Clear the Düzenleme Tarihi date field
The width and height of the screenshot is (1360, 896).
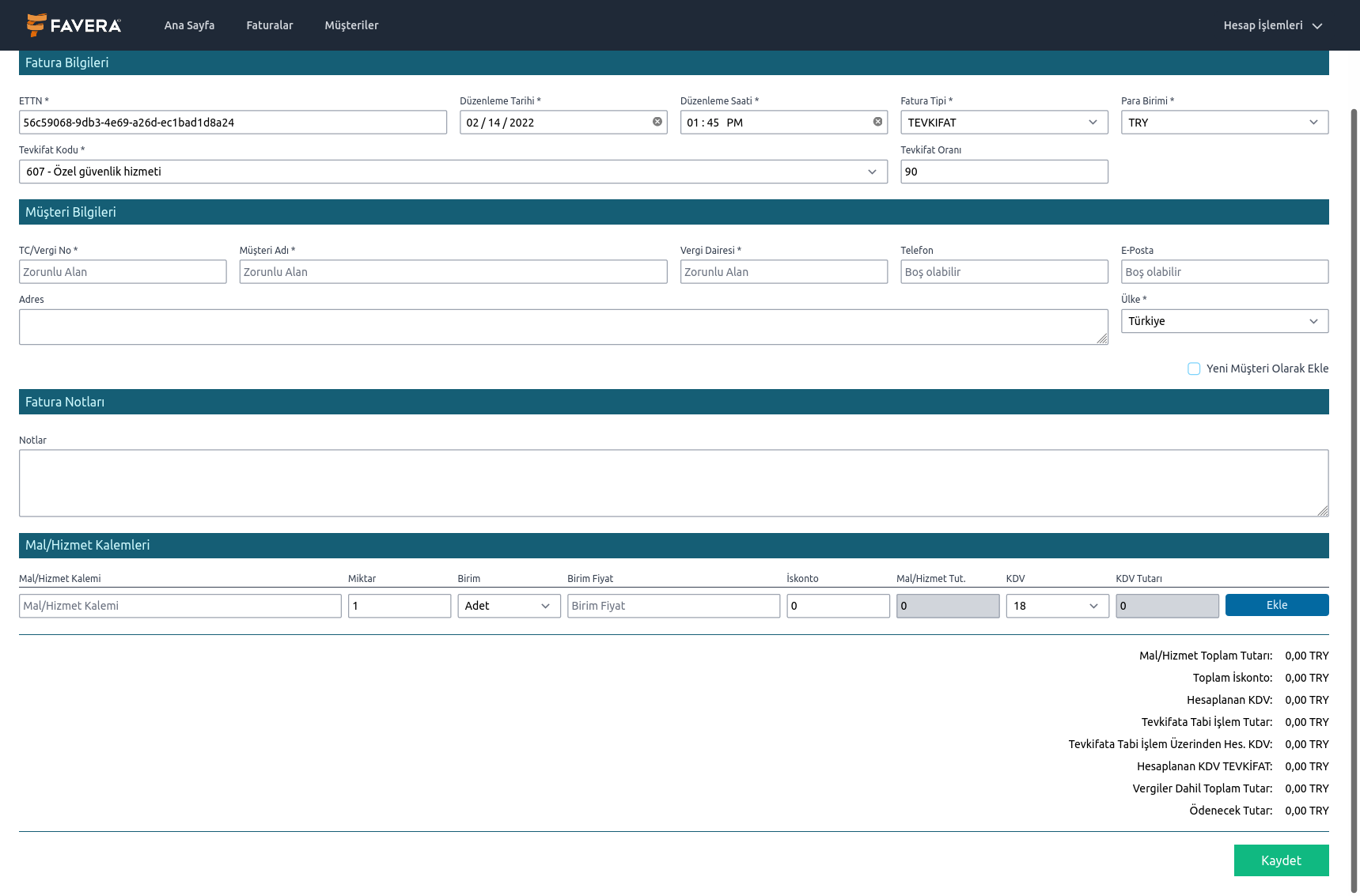[x=657, y=122]
